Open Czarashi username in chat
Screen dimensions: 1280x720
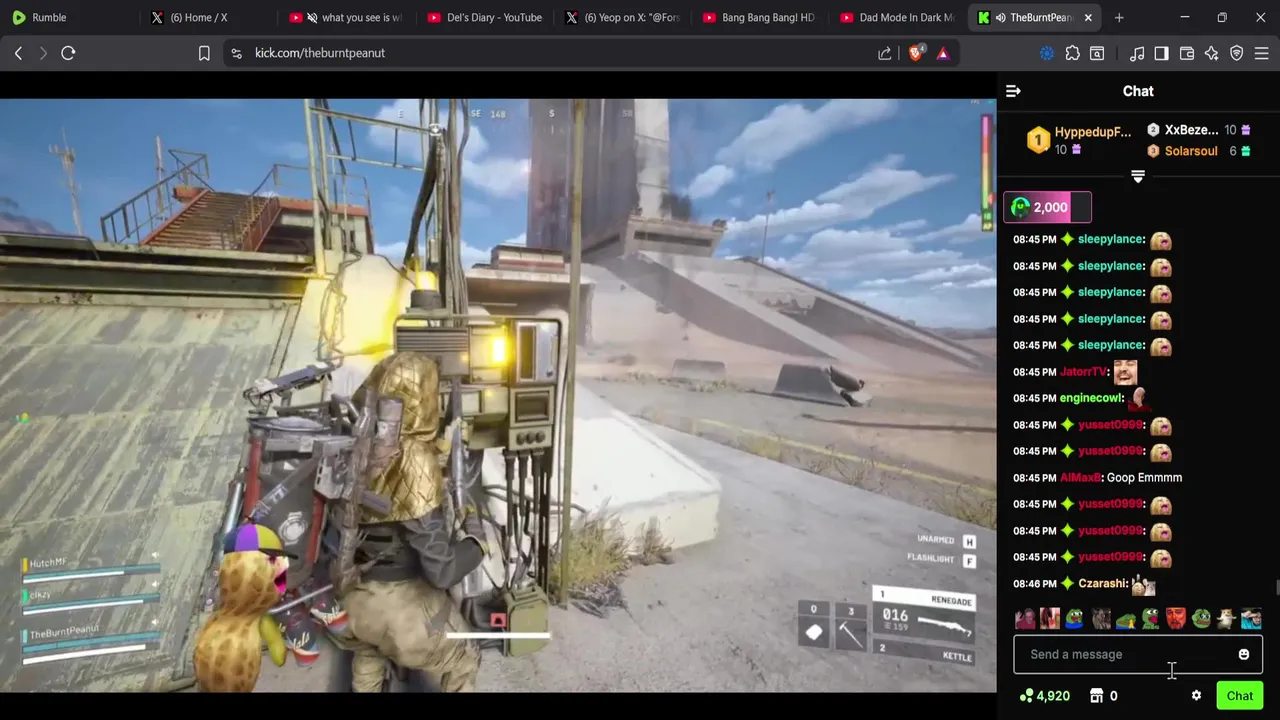point(1103,584)
